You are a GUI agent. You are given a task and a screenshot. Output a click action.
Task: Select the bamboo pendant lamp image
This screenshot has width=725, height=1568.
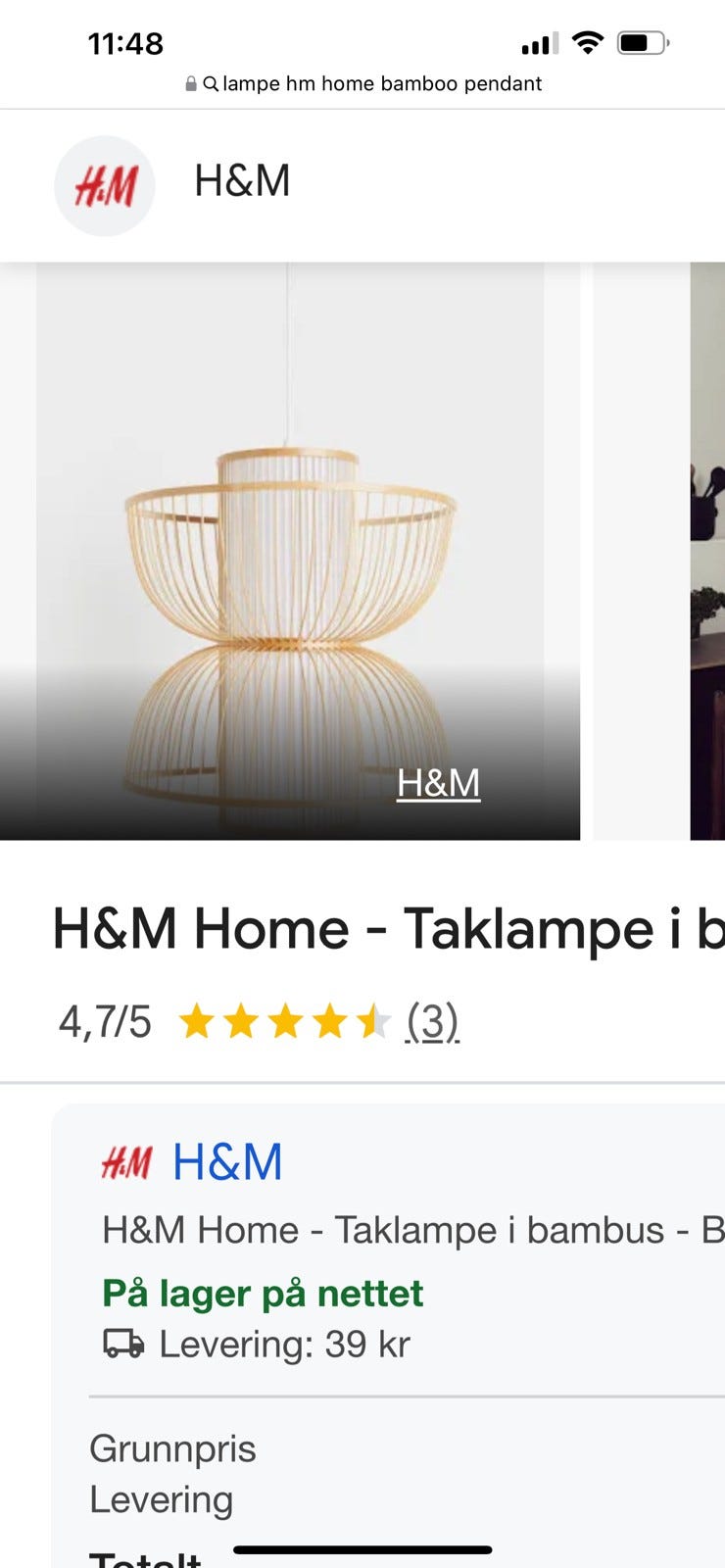click(x=290, y=551)
